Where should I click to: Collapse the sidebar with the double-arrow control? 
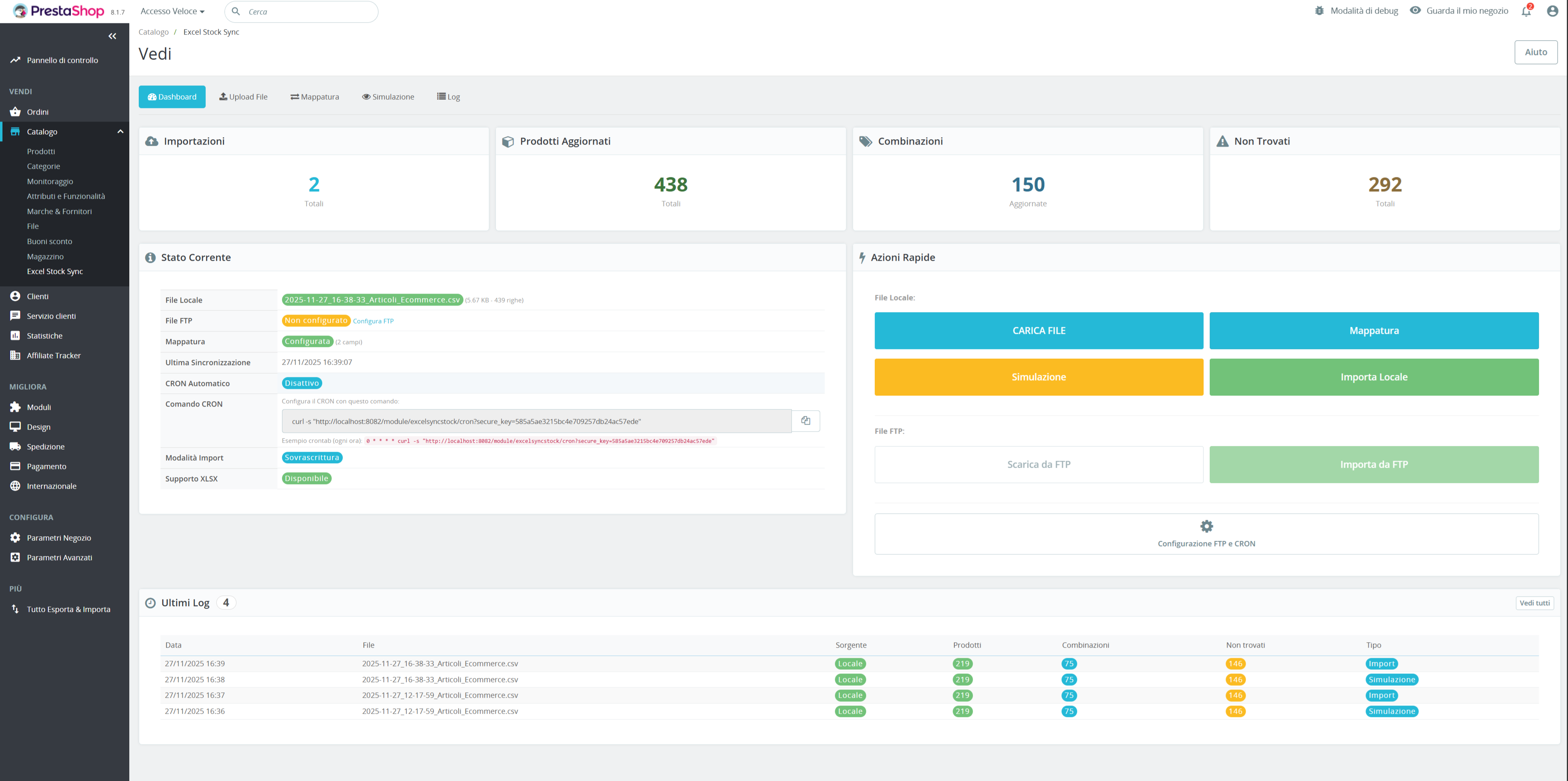112,36
